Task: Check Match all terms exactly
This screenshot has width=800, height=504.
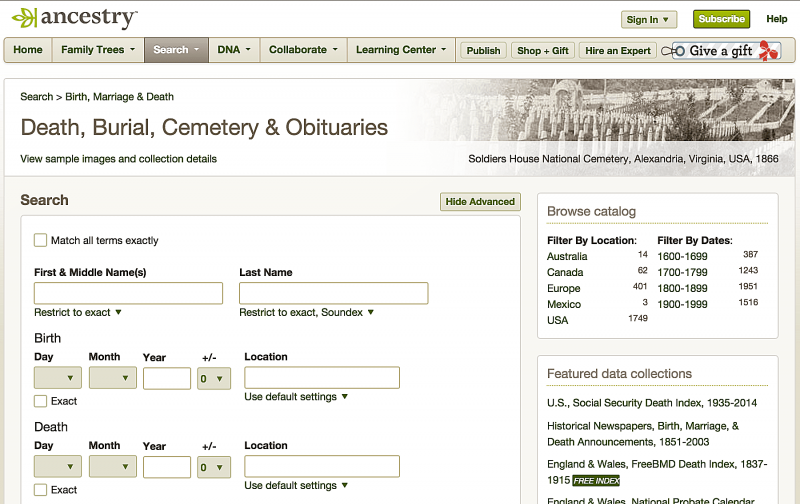Action: click(40, 240)
